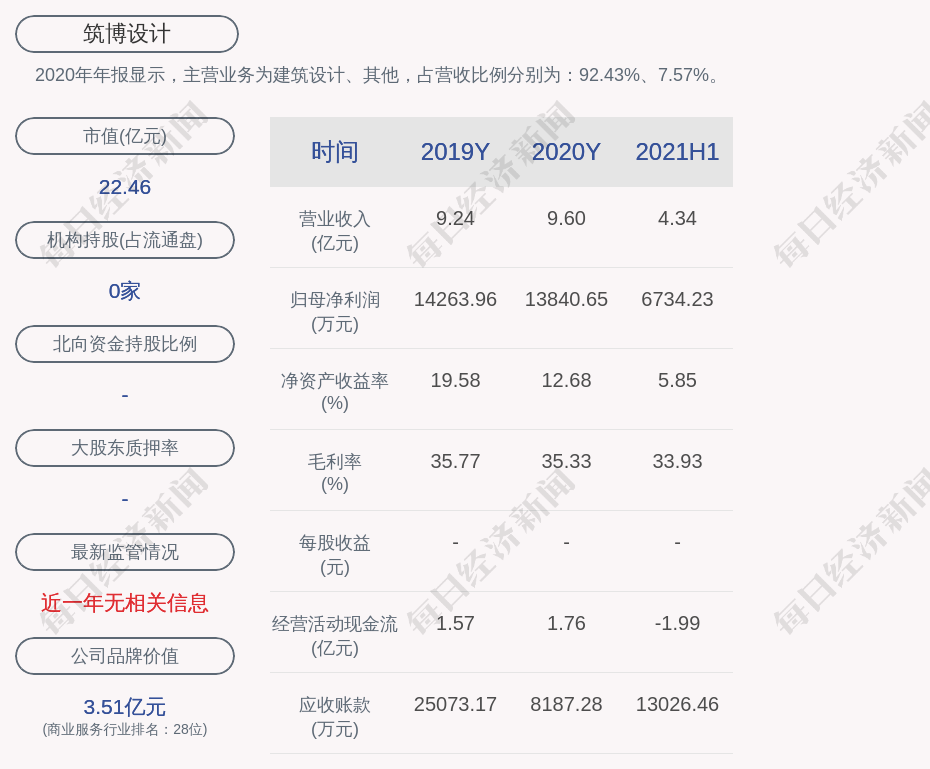The height and width of the screenshot is (769, 930).
Task: Click the 5.85 ROE value
Action: click(677, 380)
